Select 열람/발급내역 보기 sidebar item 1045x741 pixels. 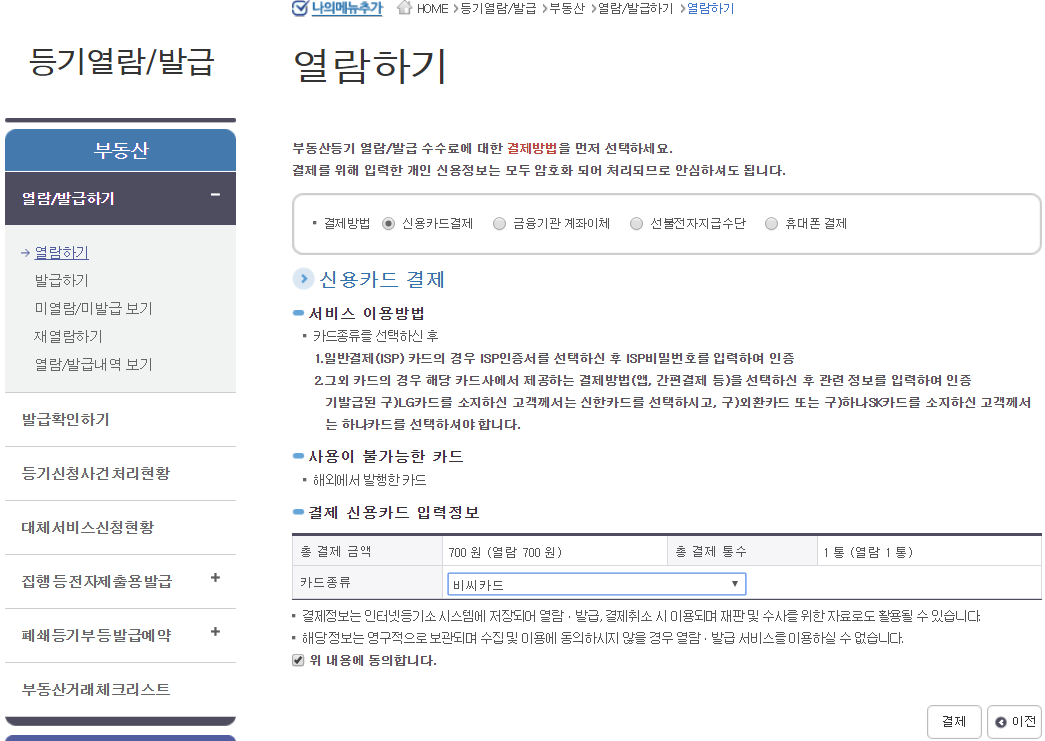(x=93, y=365)
